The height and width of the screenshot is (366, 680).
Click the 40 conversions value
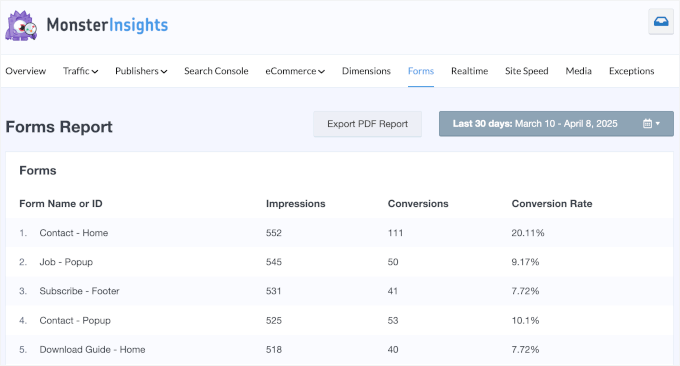393,350
